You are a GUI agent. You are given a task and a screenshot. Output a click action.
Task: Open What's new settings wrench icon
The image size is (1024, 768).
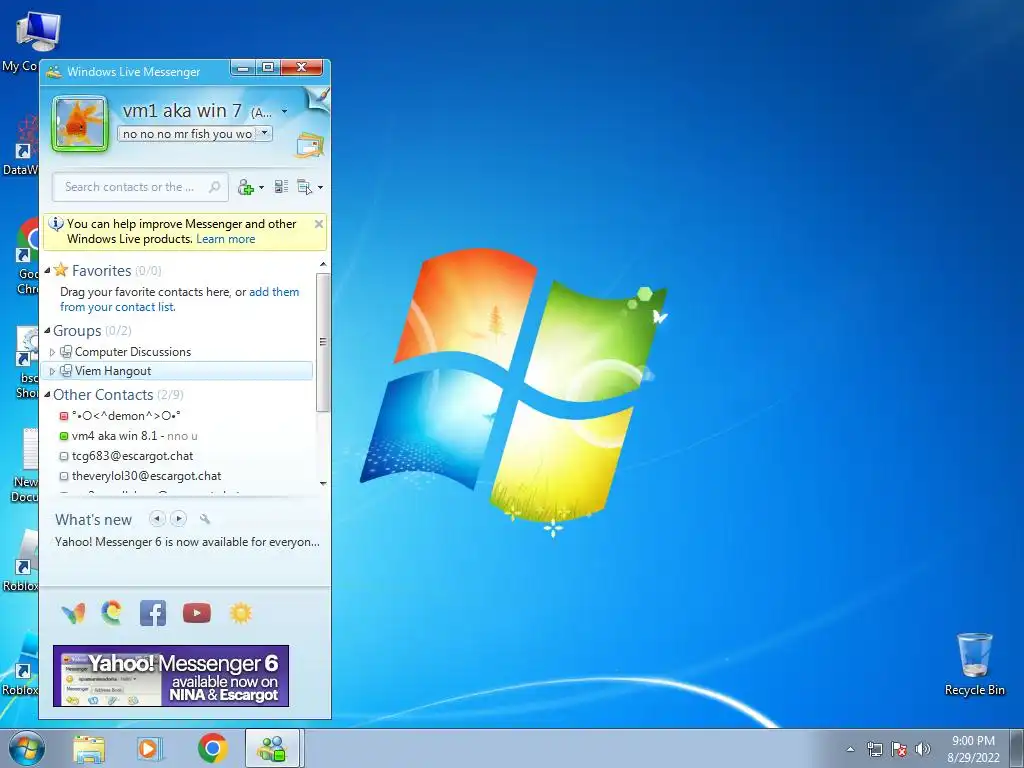tap(205, 519)
